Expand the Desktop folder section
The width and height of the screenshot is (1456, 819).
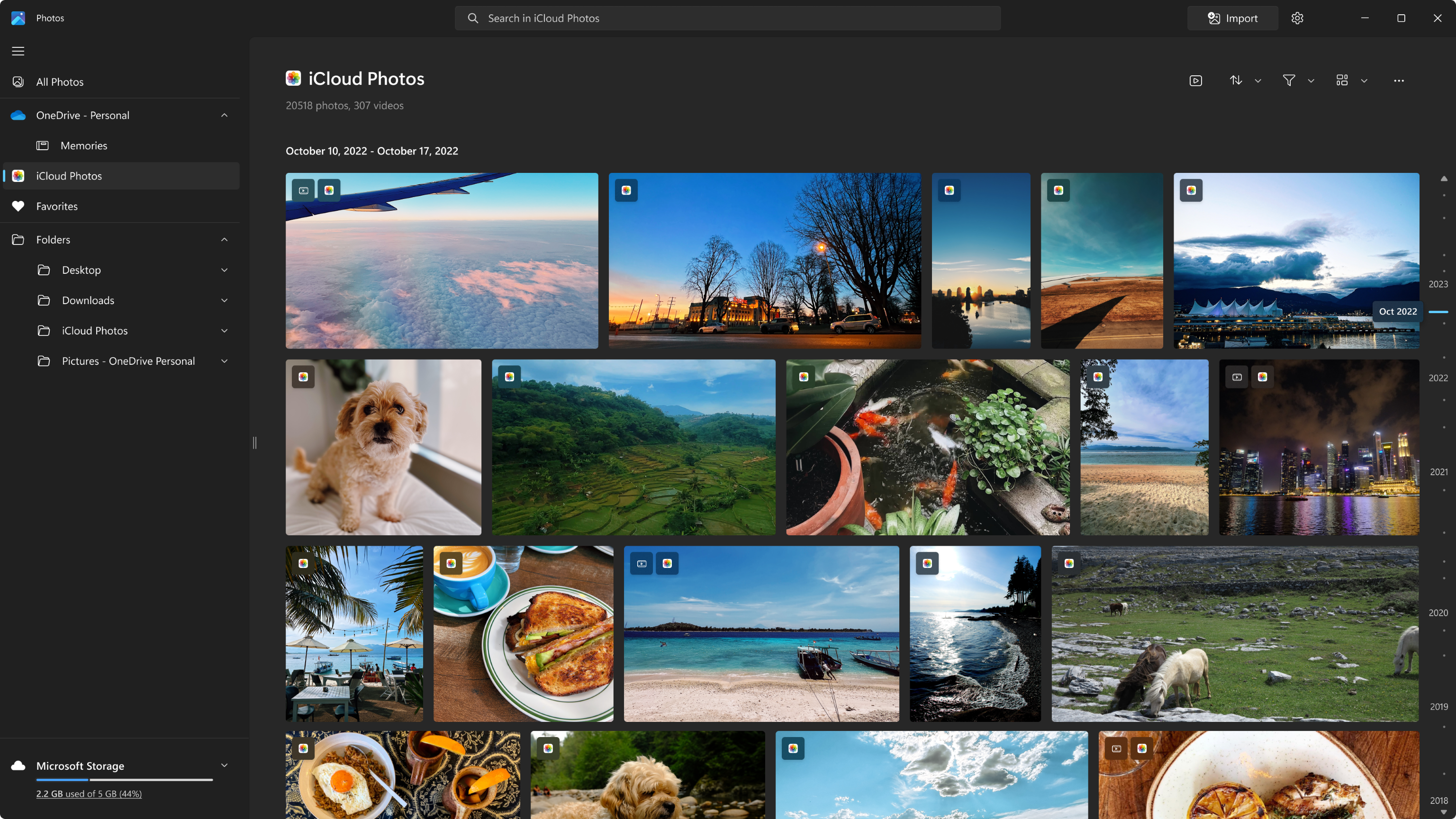[x=223, y=270]
